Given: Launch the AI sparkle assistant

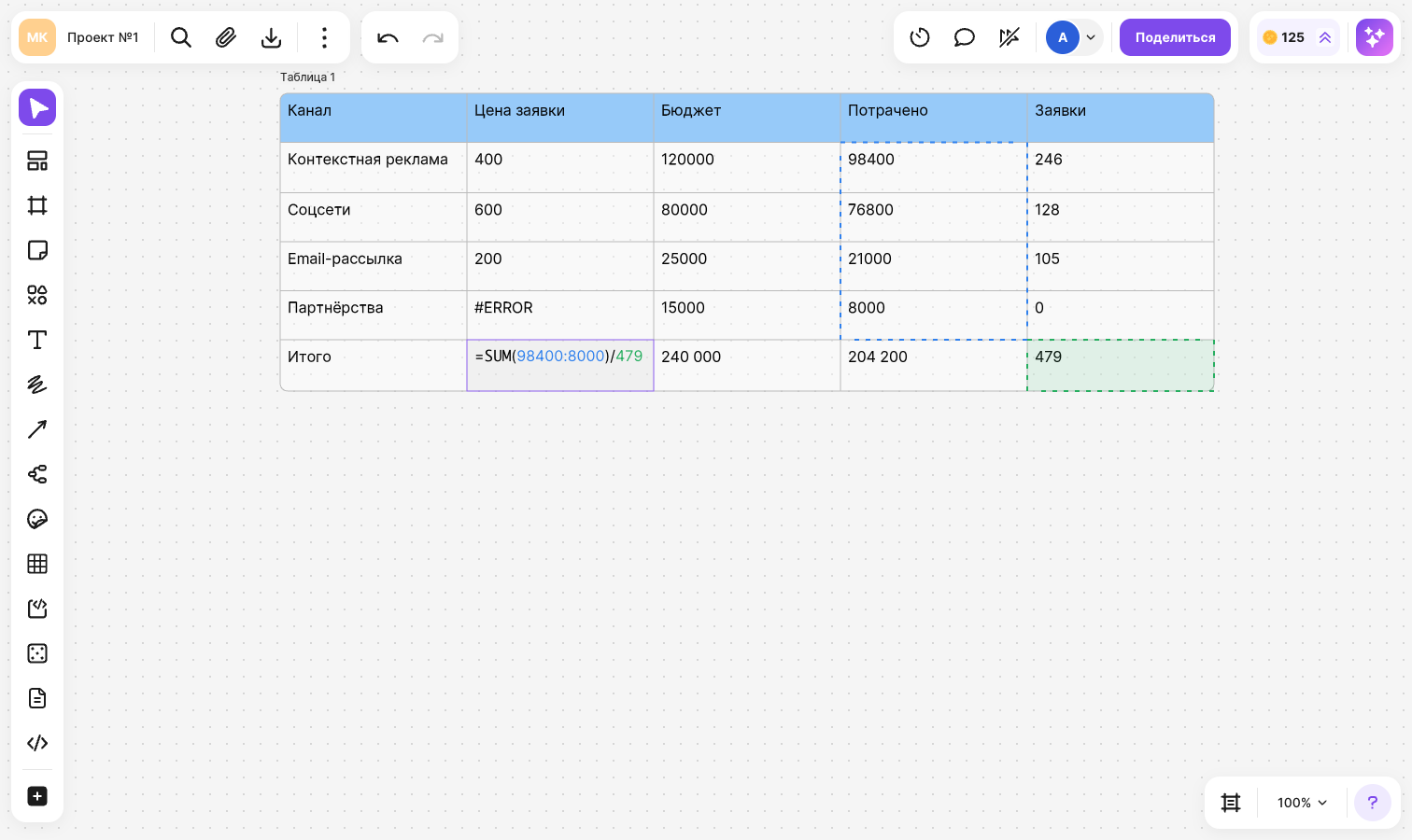Looking at the screenshot, I should pos(1375,37).
